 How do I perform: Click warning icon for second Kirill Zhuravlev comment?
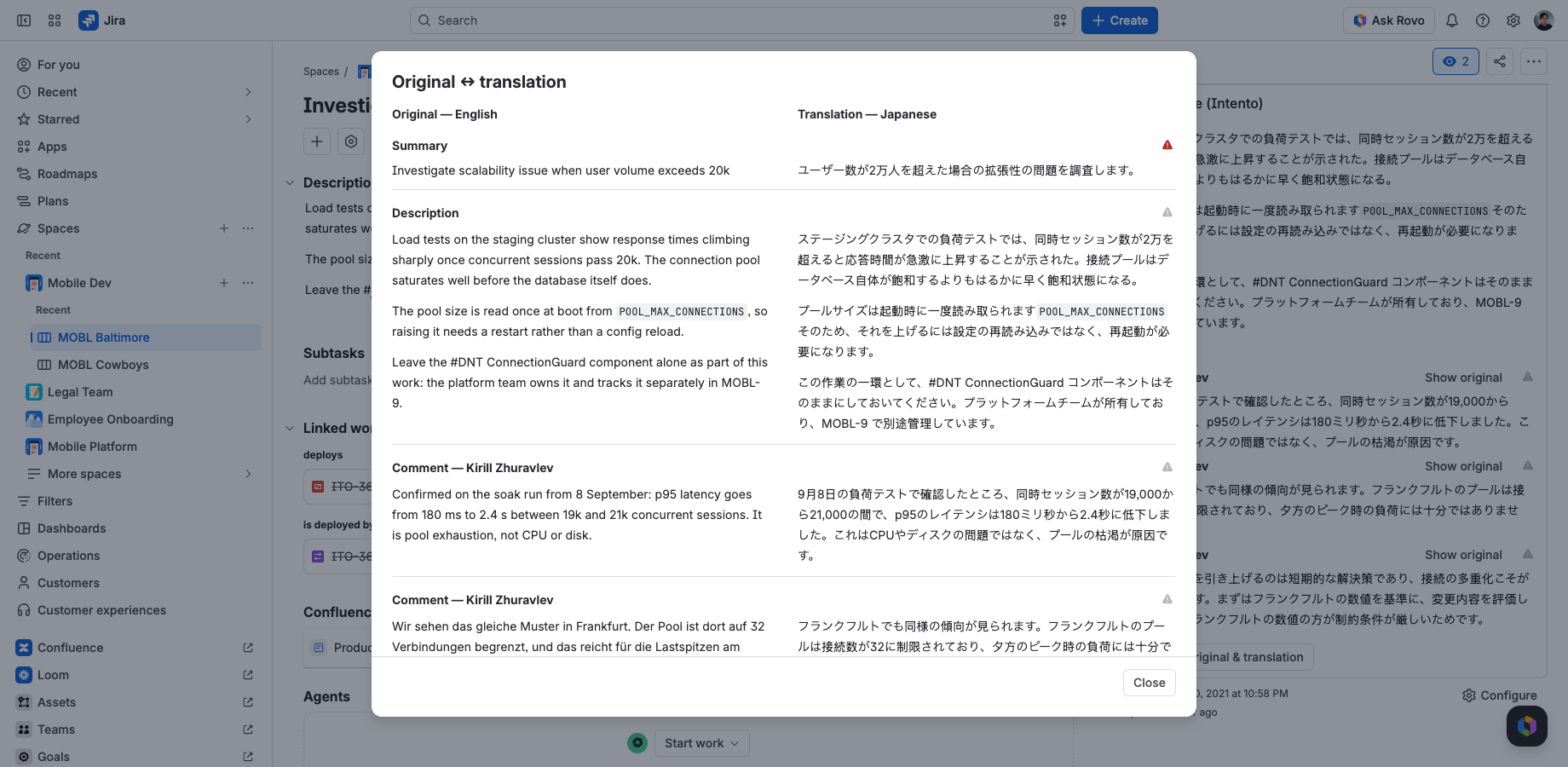(x=1167, y=599)
